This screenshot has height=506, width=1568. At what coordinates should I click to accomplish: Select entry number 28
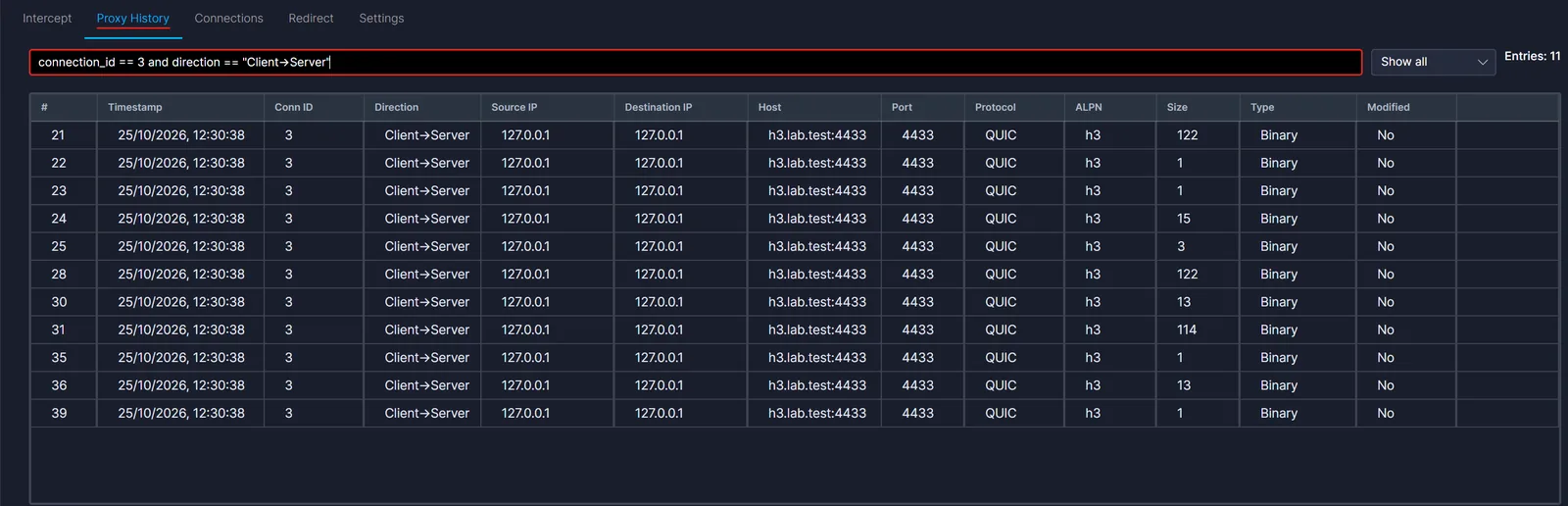pyautogui.click(x=794, y=275)
